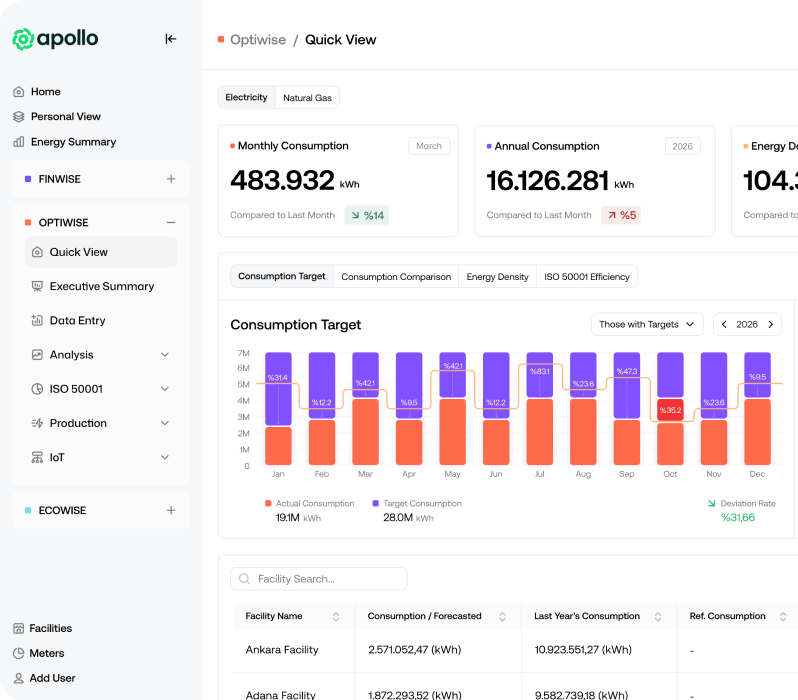The height and width of the screenshot is (700, 798).
Task: Open the Those with Targets dropdown
Action: click(x=646, y=325)
